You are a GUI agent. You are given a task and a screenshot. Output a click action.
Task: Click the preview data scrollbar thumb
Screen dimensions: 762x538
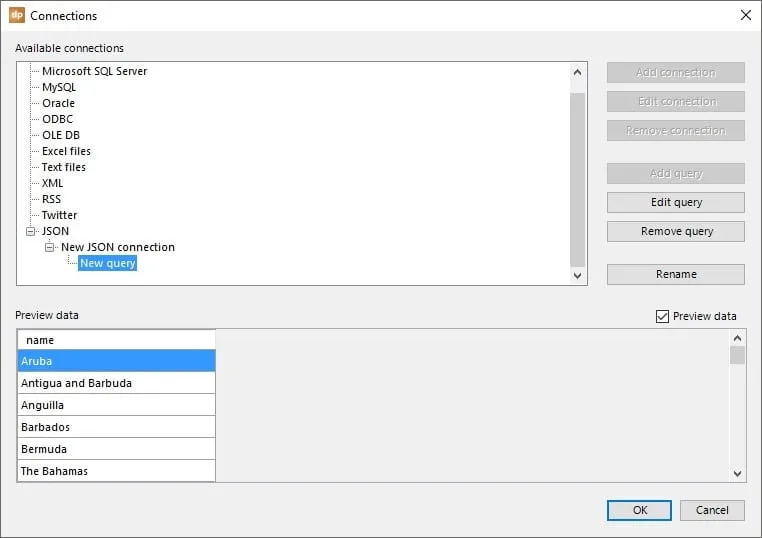click(737, 355)
